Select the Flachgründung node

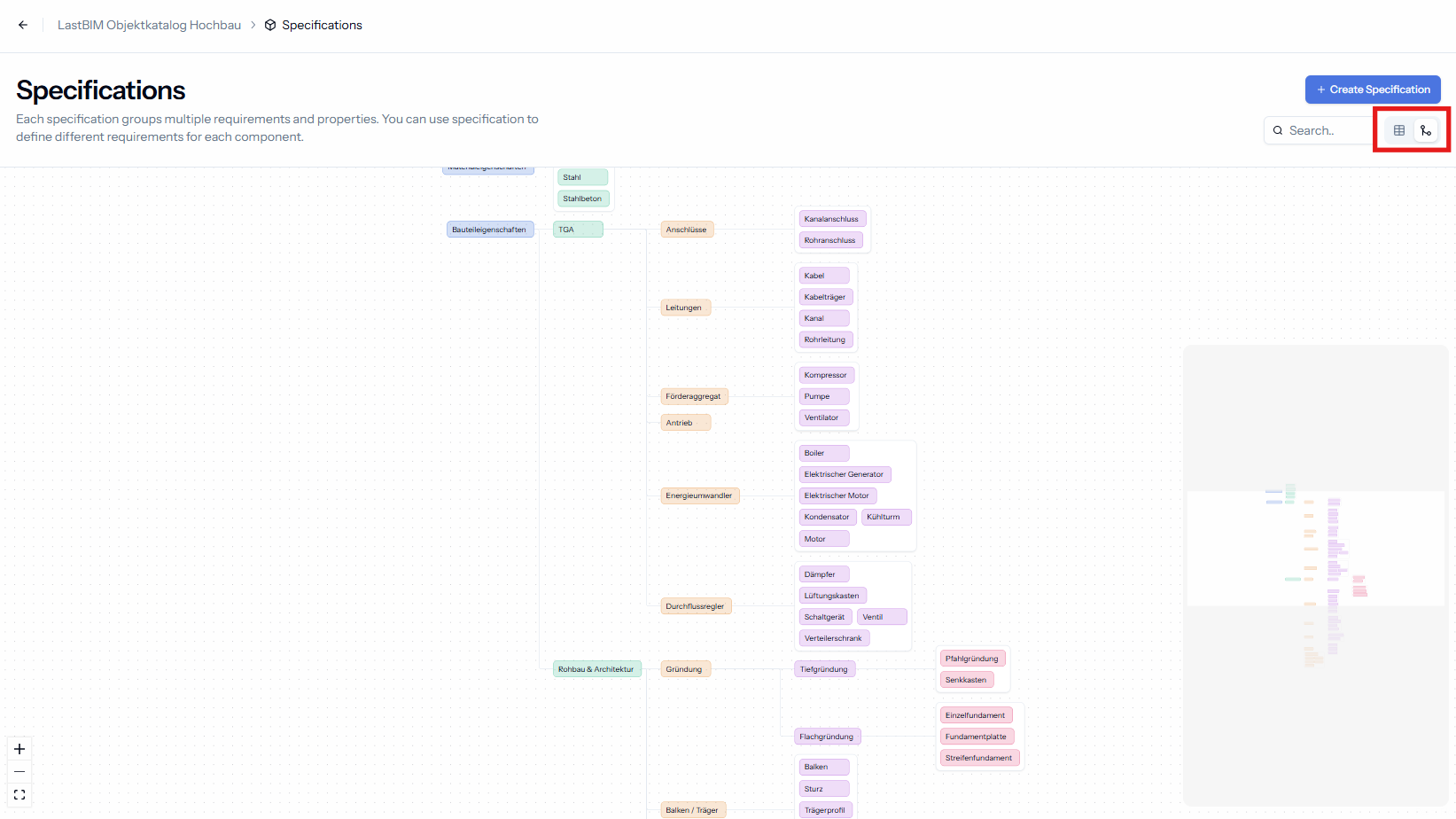[x=828, y=737]
